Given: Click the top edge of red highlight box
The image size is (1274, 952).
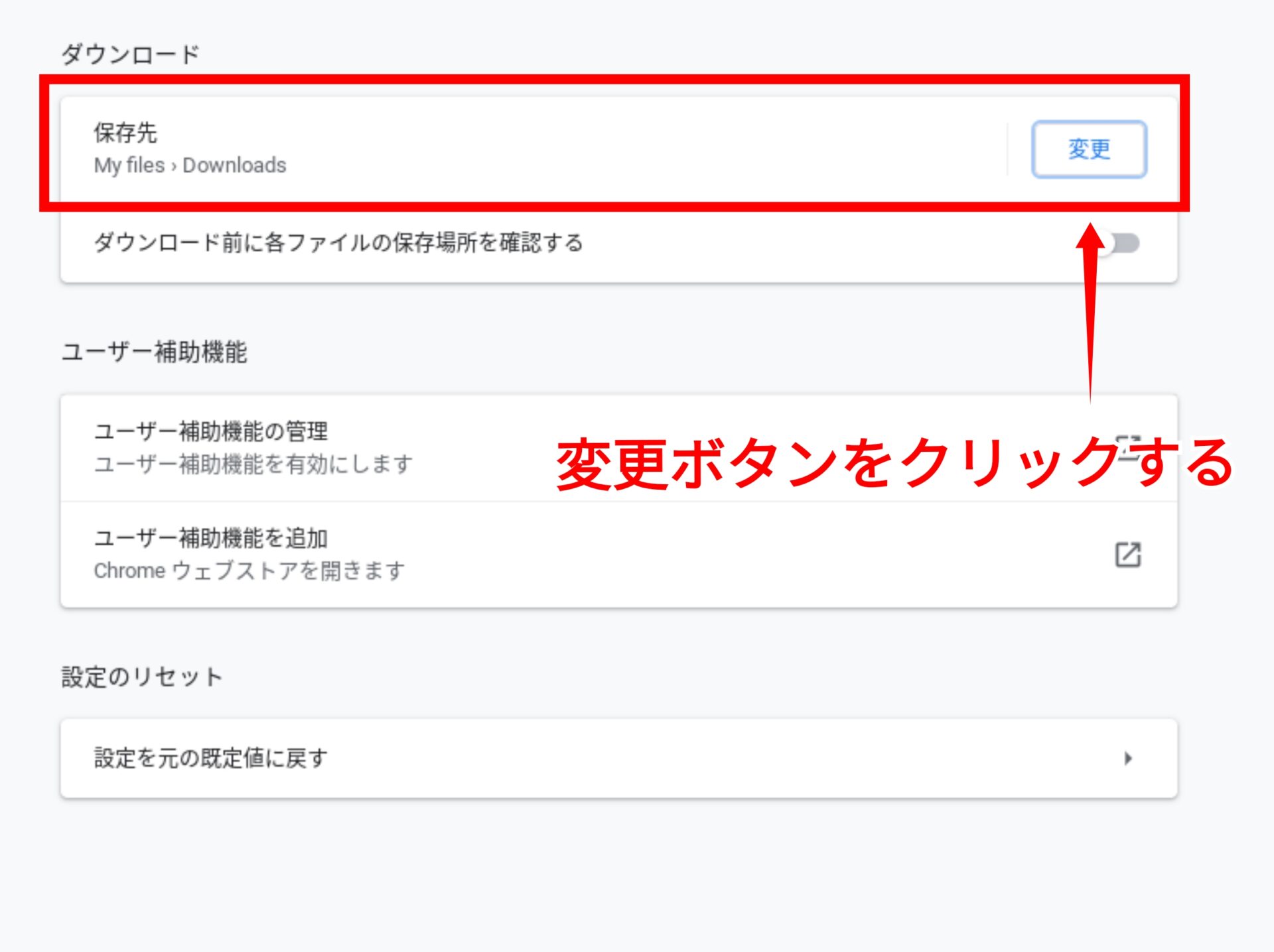Looking at the screenshot, I should click(x=614, y=80).
